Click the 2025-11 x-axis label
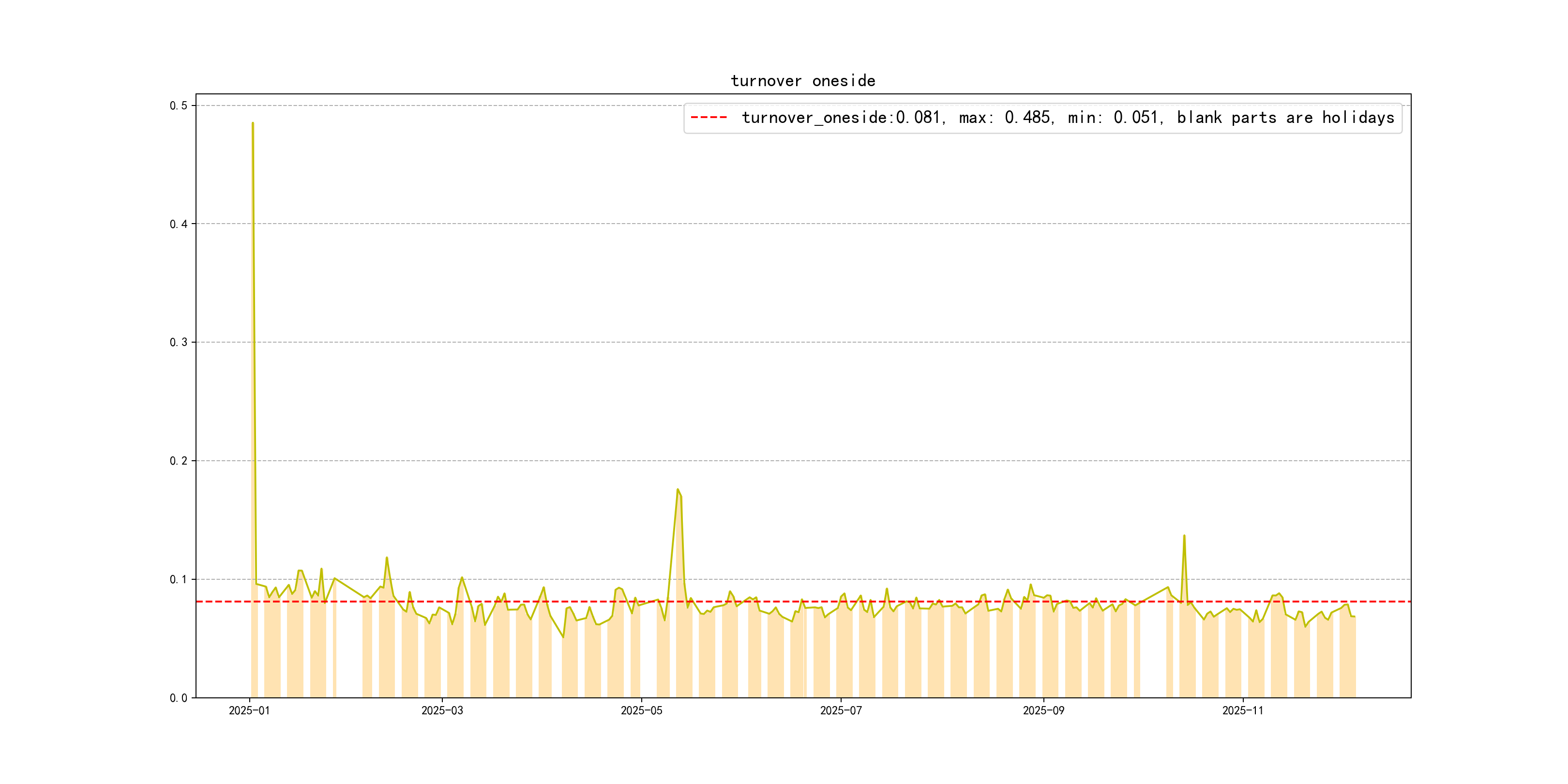Screen dimensions: 1568x784 (x=1242, y=710)
